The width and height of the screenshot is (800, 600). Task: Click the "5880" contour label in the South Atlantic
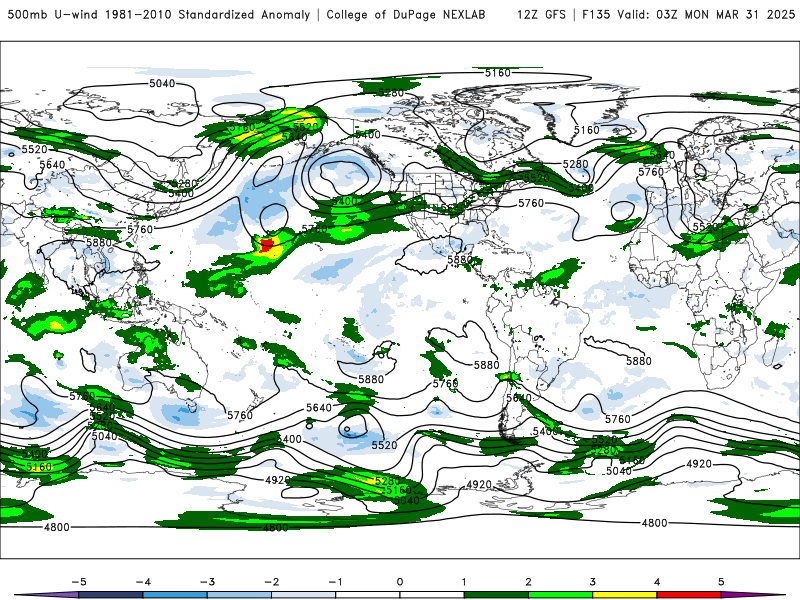click(x=639, y=361)
